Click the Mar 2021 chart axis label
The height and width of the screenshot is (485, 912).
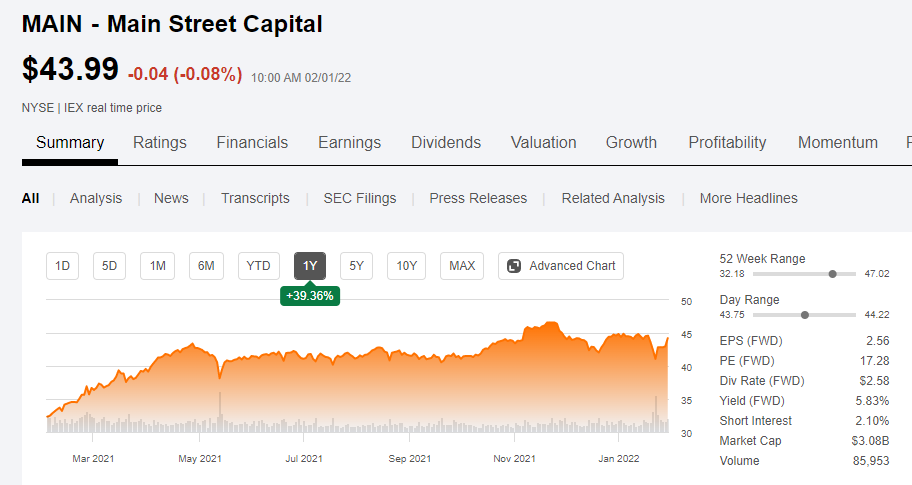(93, 459)
